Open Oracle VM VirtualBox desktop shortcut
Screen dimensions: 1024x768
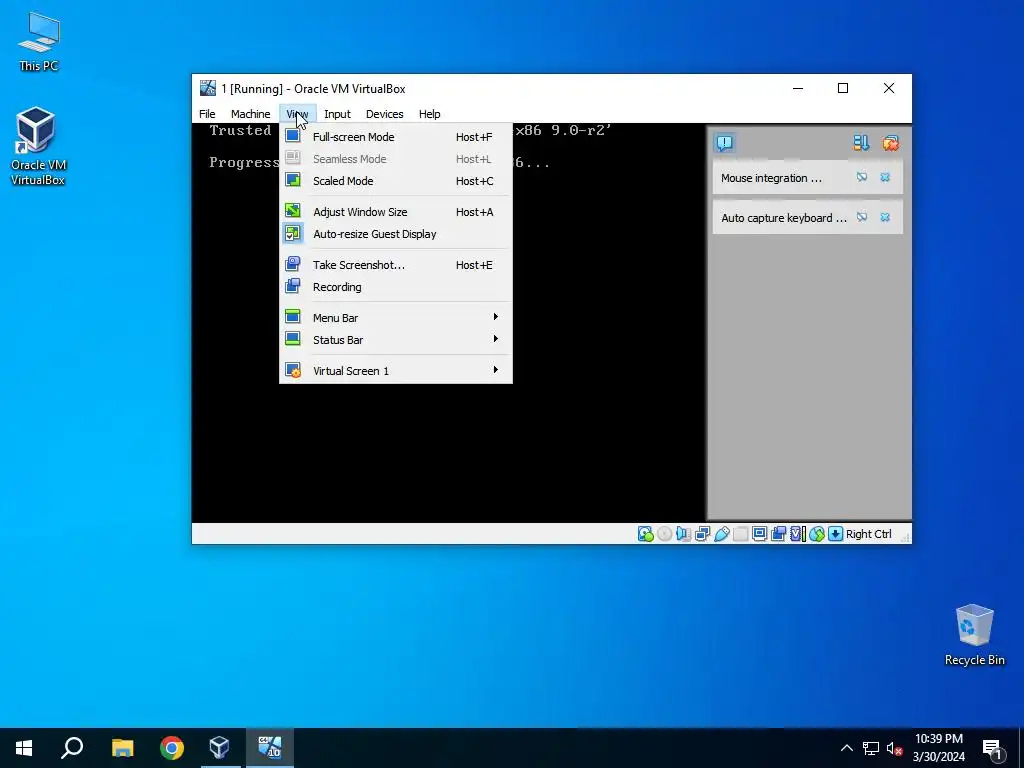pos(37,146)
